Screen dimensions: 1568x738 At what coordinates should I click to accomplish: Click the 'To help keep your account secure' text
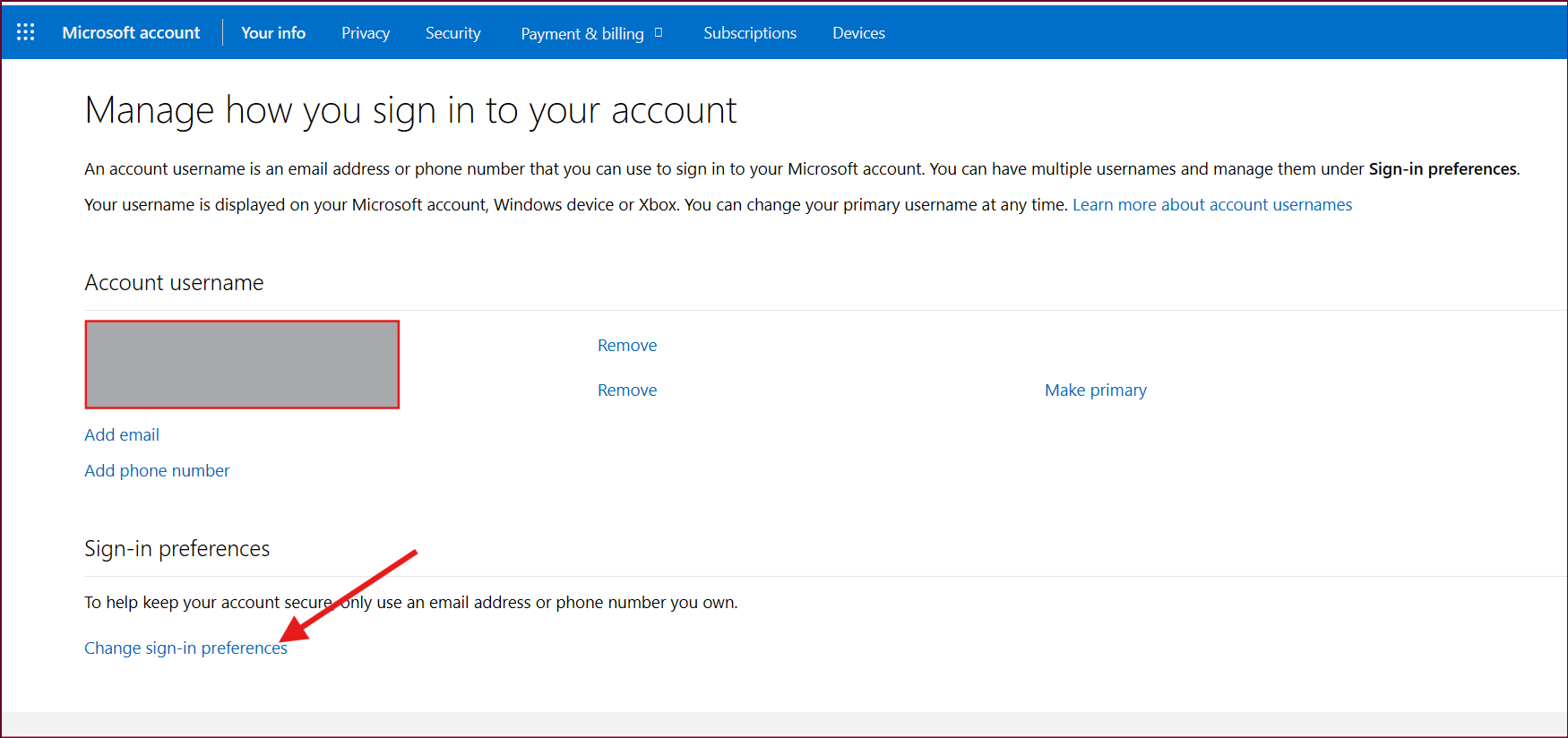click(411, 603)
